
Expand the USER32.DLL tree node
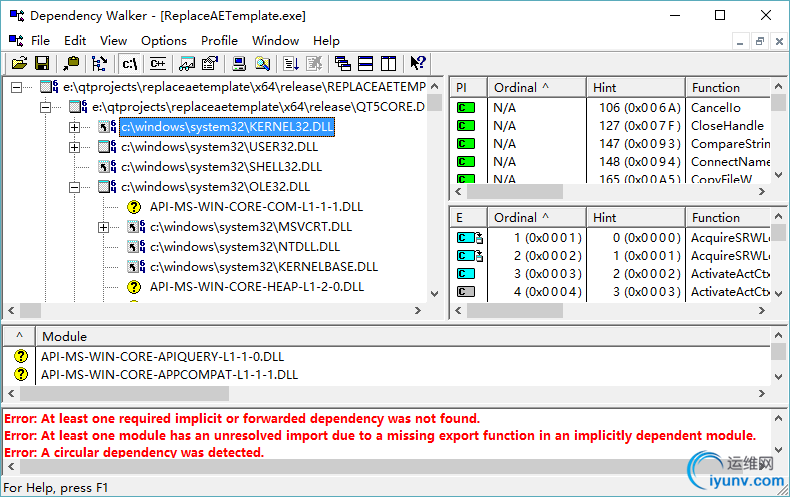(74, 147)
